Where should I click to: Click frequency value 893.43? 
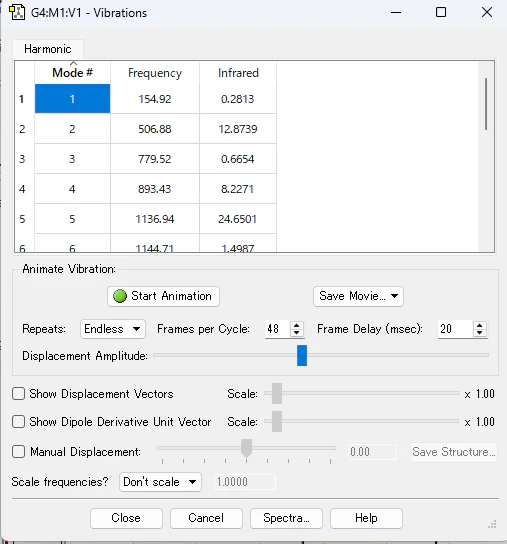tap(155, 189)
